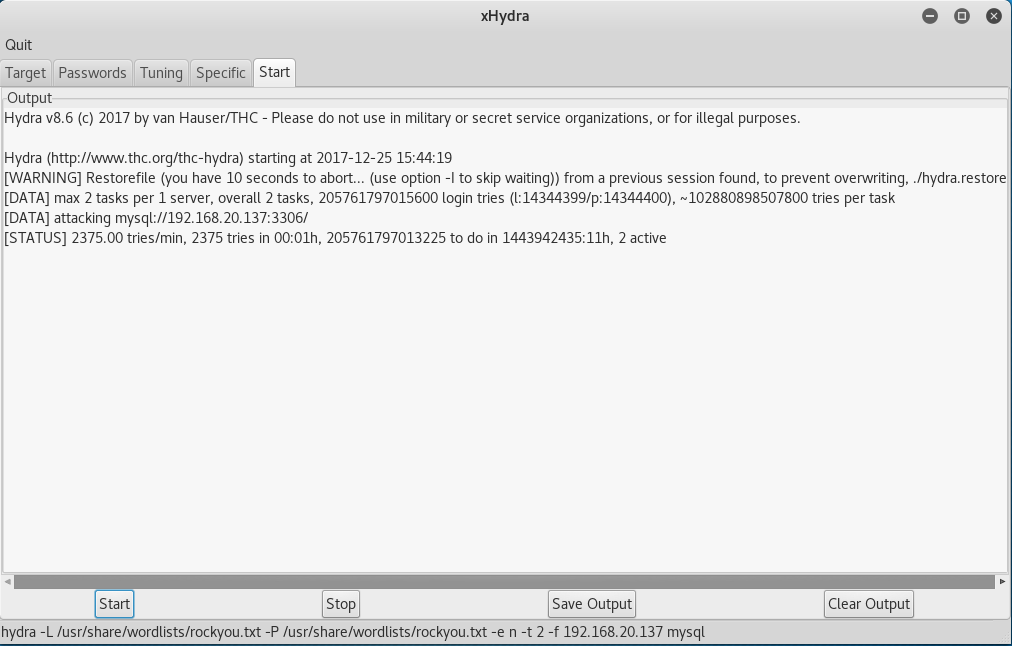Close the xHydra window

tap(994, 16)
